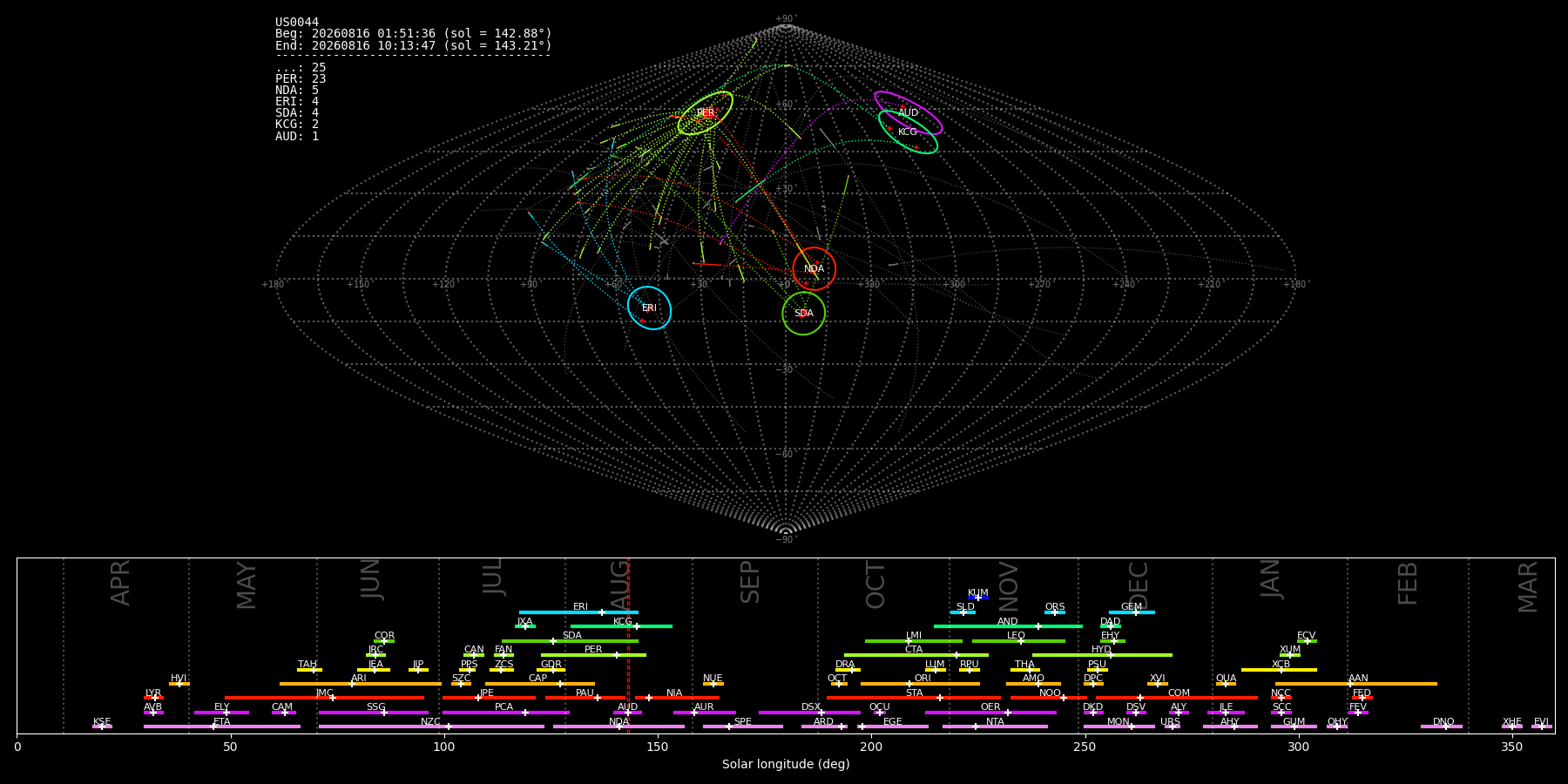
Task: Click the ETA shower bar in May
Action: (222, 727)
